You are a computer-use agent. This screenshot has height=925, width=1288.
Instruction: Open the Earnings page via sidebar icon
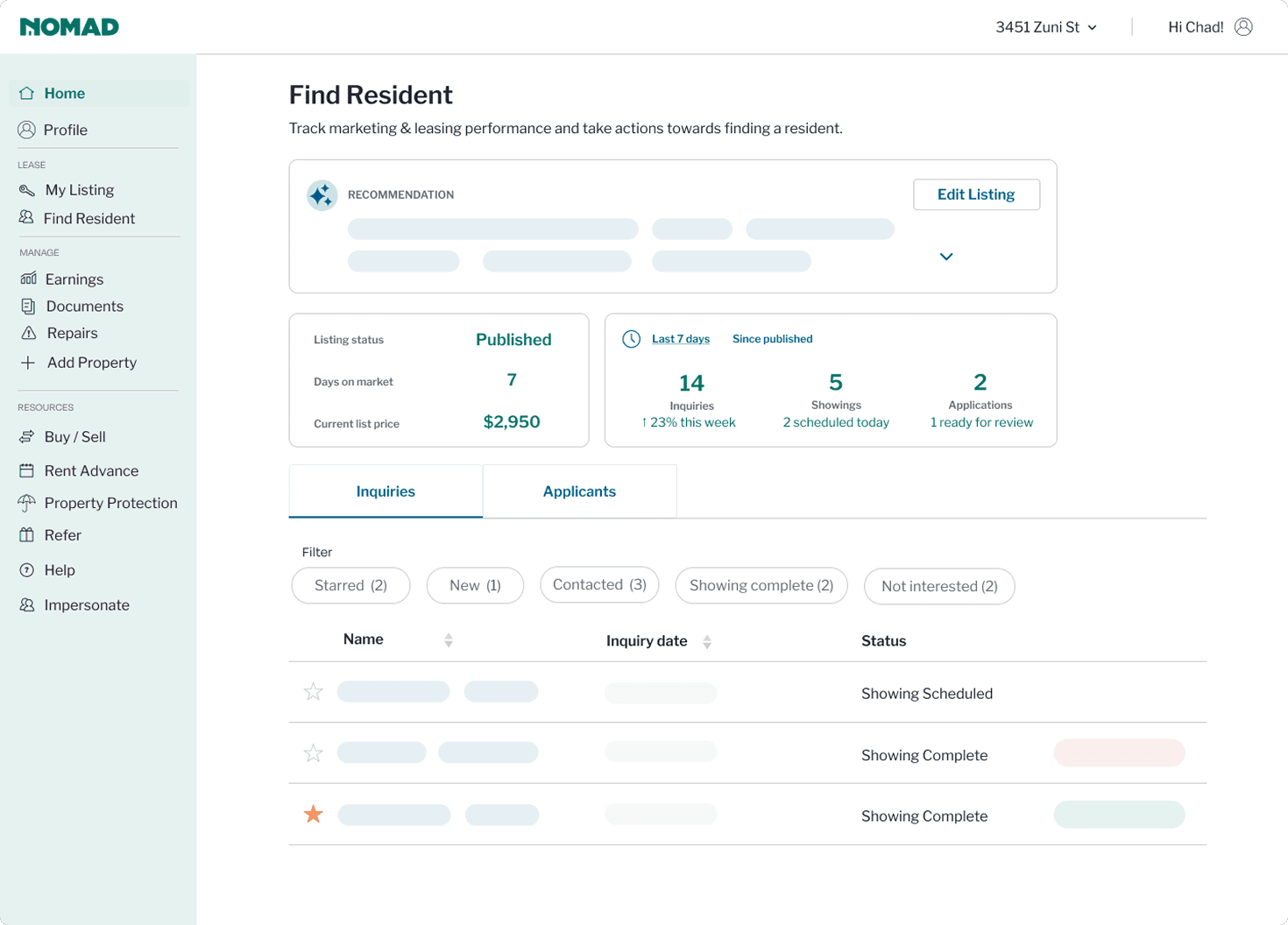coord(27,279)
